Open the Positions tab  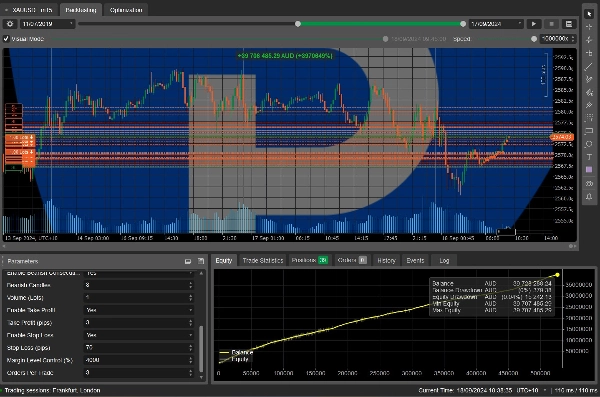pos(309,260)
